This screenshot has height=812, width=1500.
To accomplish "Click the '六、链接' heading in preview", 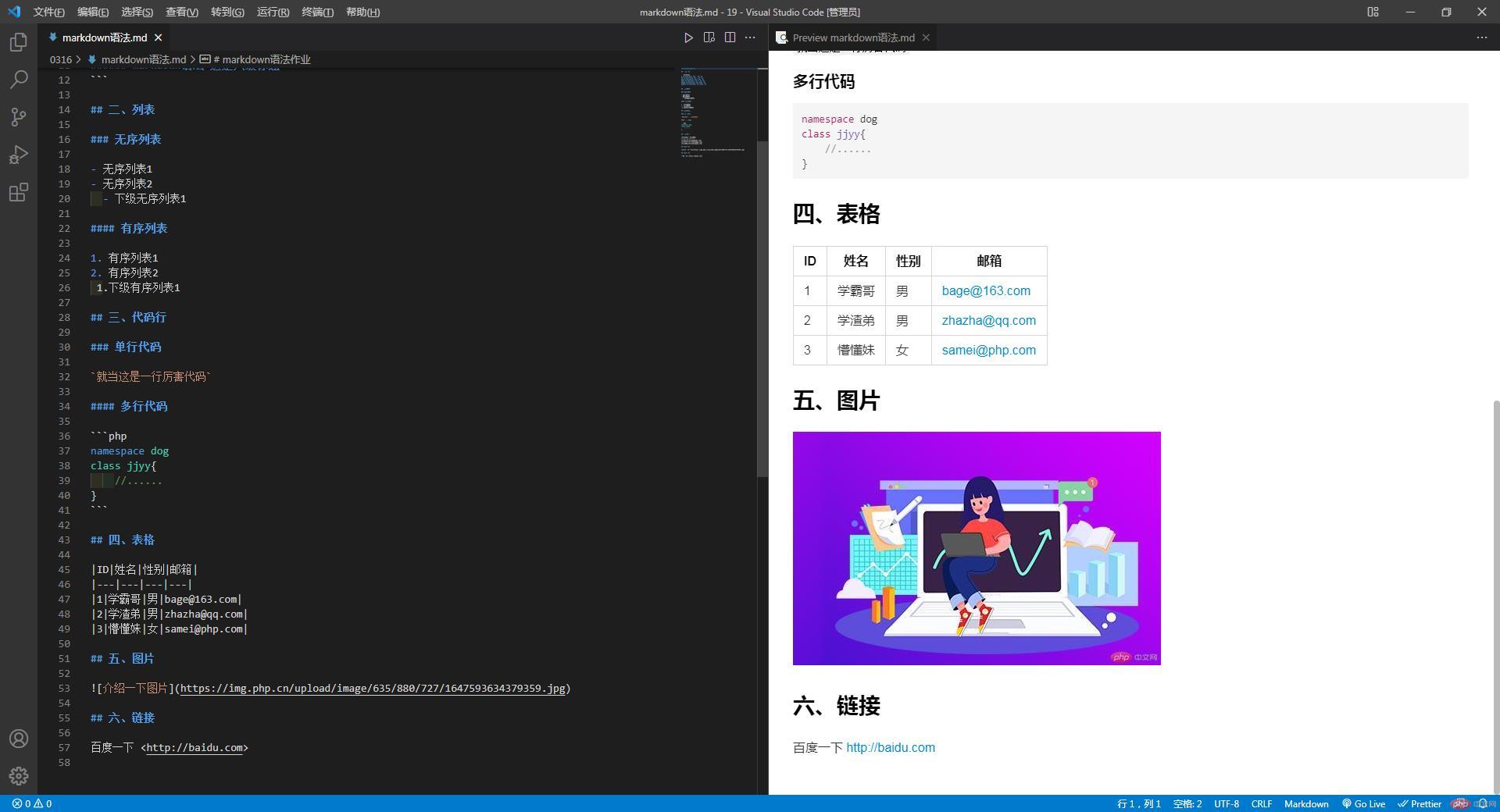I will pyautogui.click(x=837, y=706).
